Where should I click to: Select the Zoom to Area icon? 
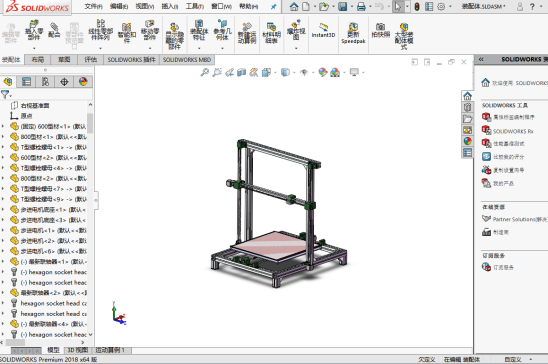tap(217, 72)
